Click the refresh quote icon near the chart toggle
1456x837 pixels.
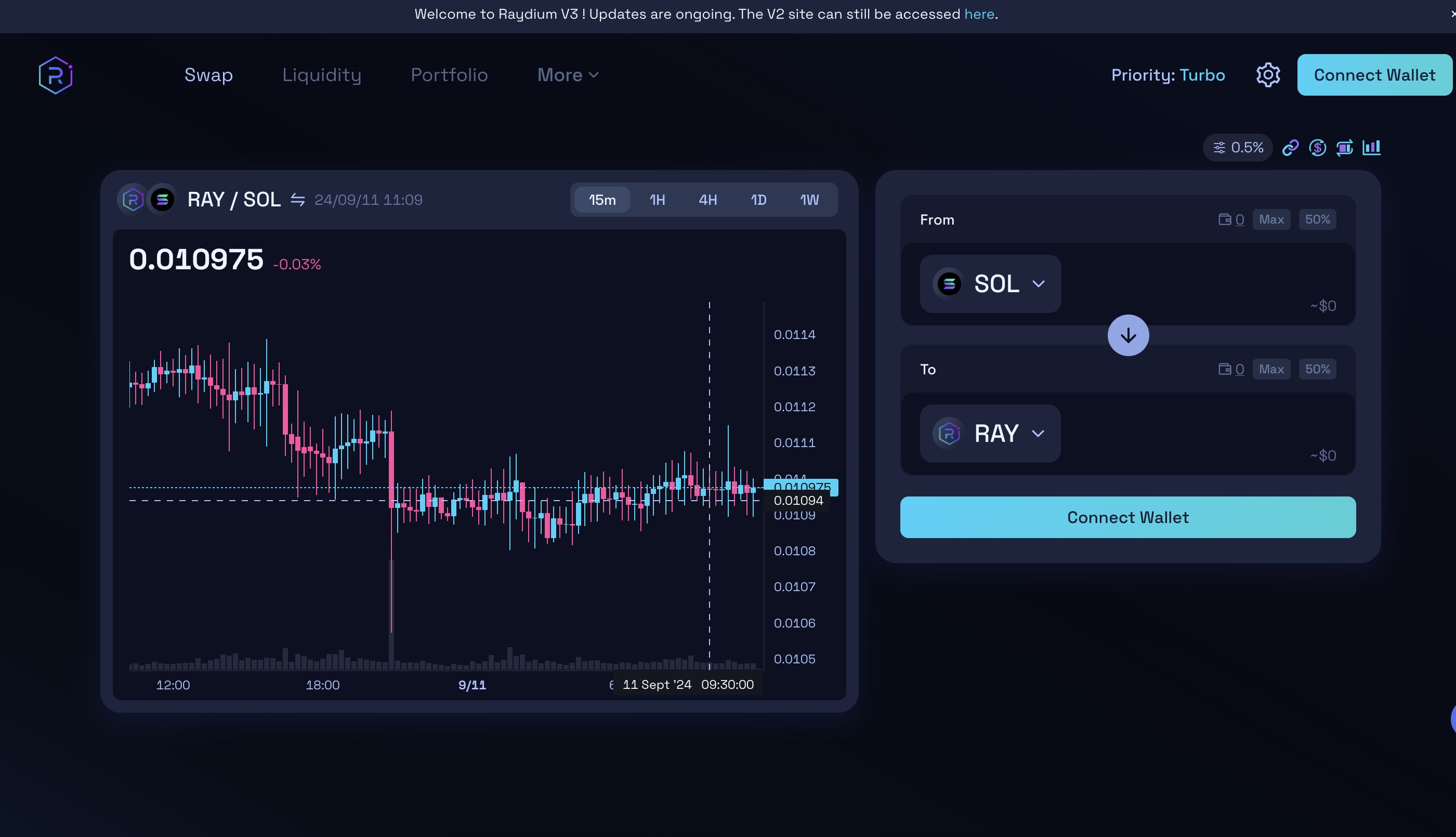point(1344,147)
